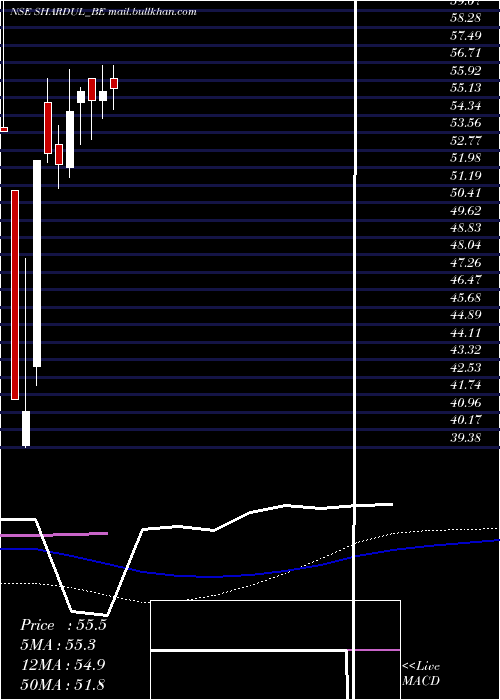
Task: Click the white candlestick body near 40.17
Action: pyautogui.click(x=26, y=428)
